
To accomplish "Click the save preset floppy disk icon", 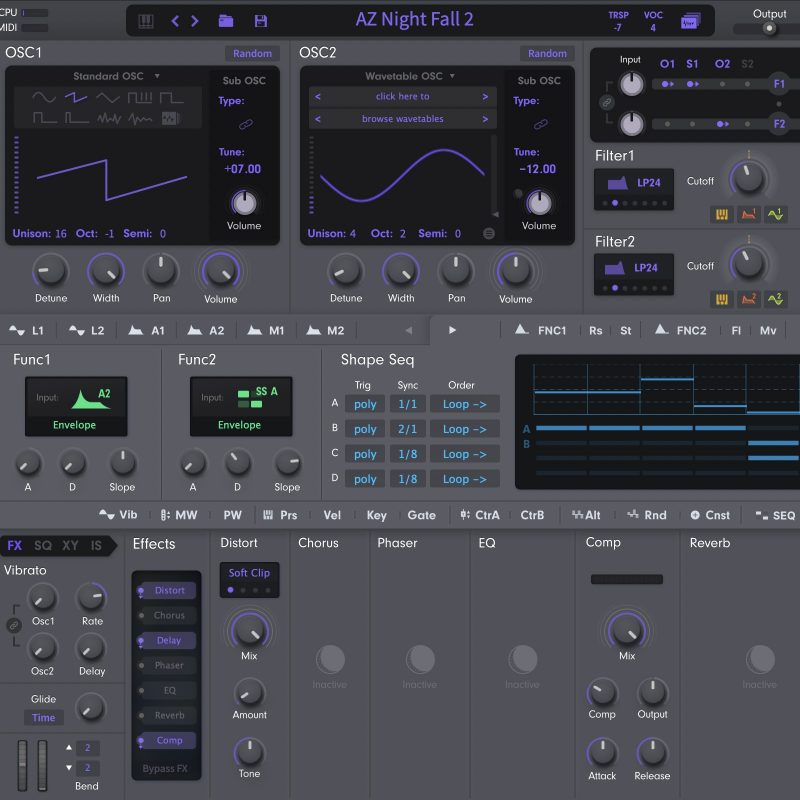I will point(261,21).
